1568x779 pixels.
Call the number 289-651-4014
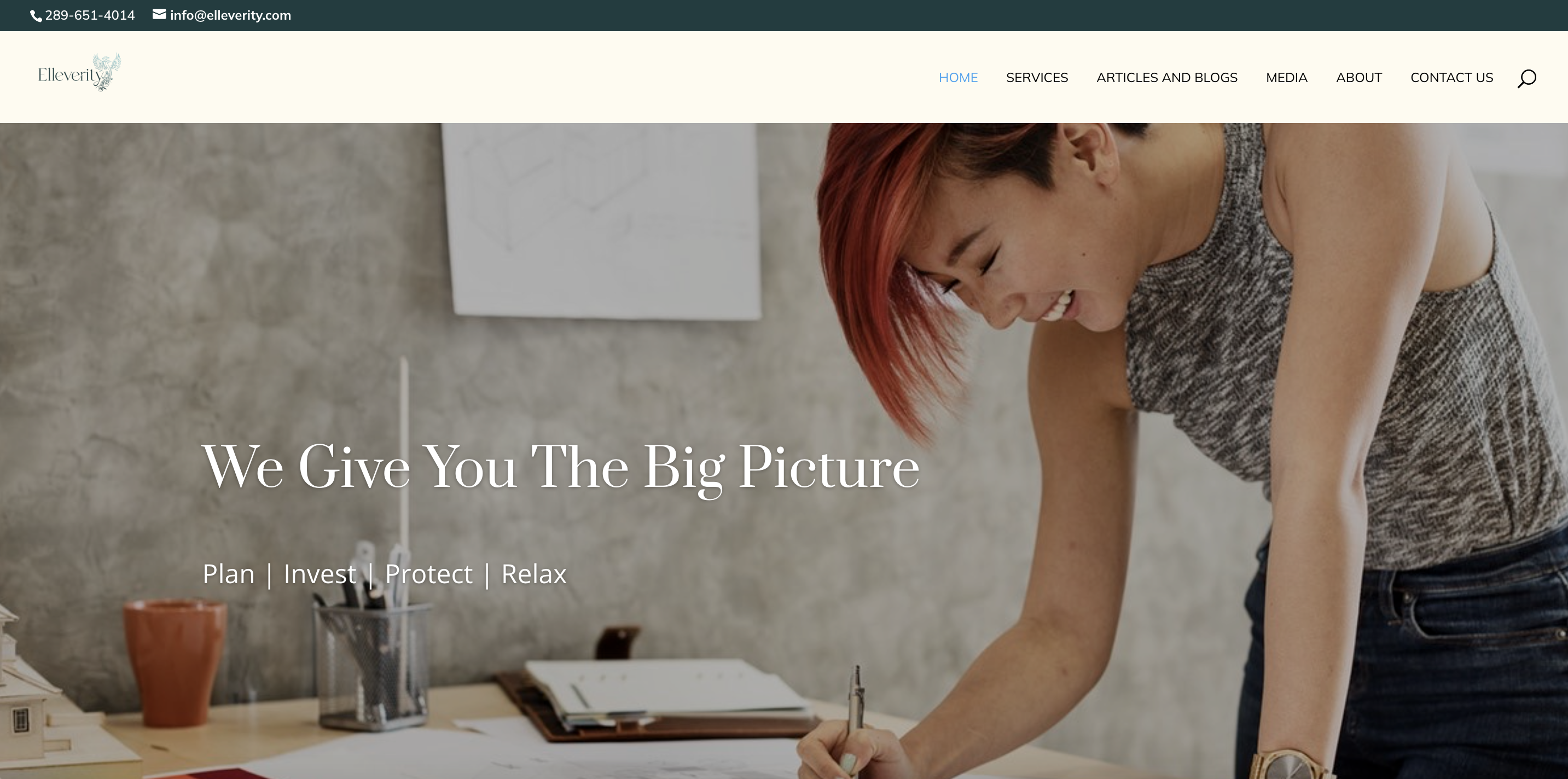tap(90, 15)
